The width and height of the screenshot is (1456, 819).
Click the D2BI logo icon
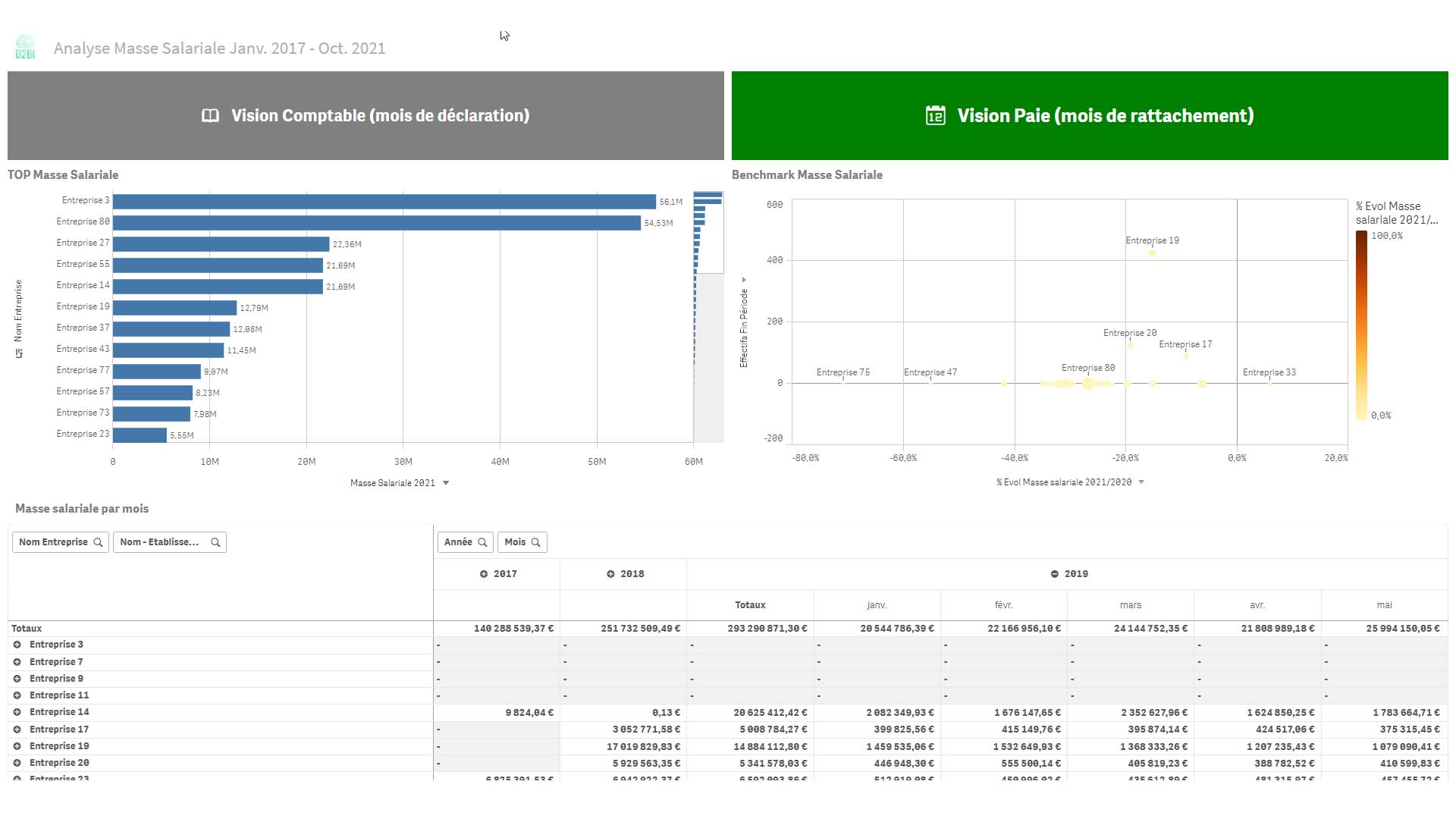(25, 47)
